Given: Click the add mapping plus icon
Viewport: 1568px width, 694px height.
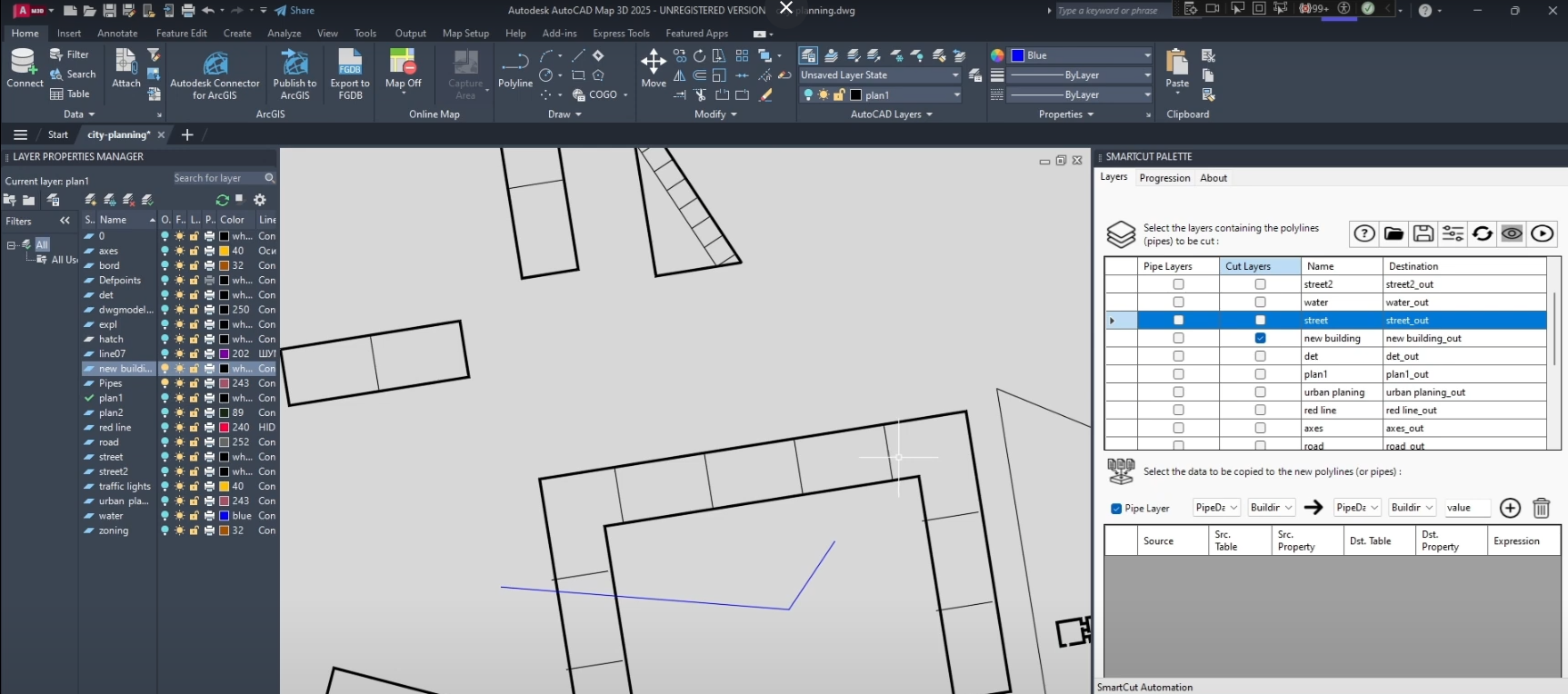Looking at the screenshot, I should 1510,508.
